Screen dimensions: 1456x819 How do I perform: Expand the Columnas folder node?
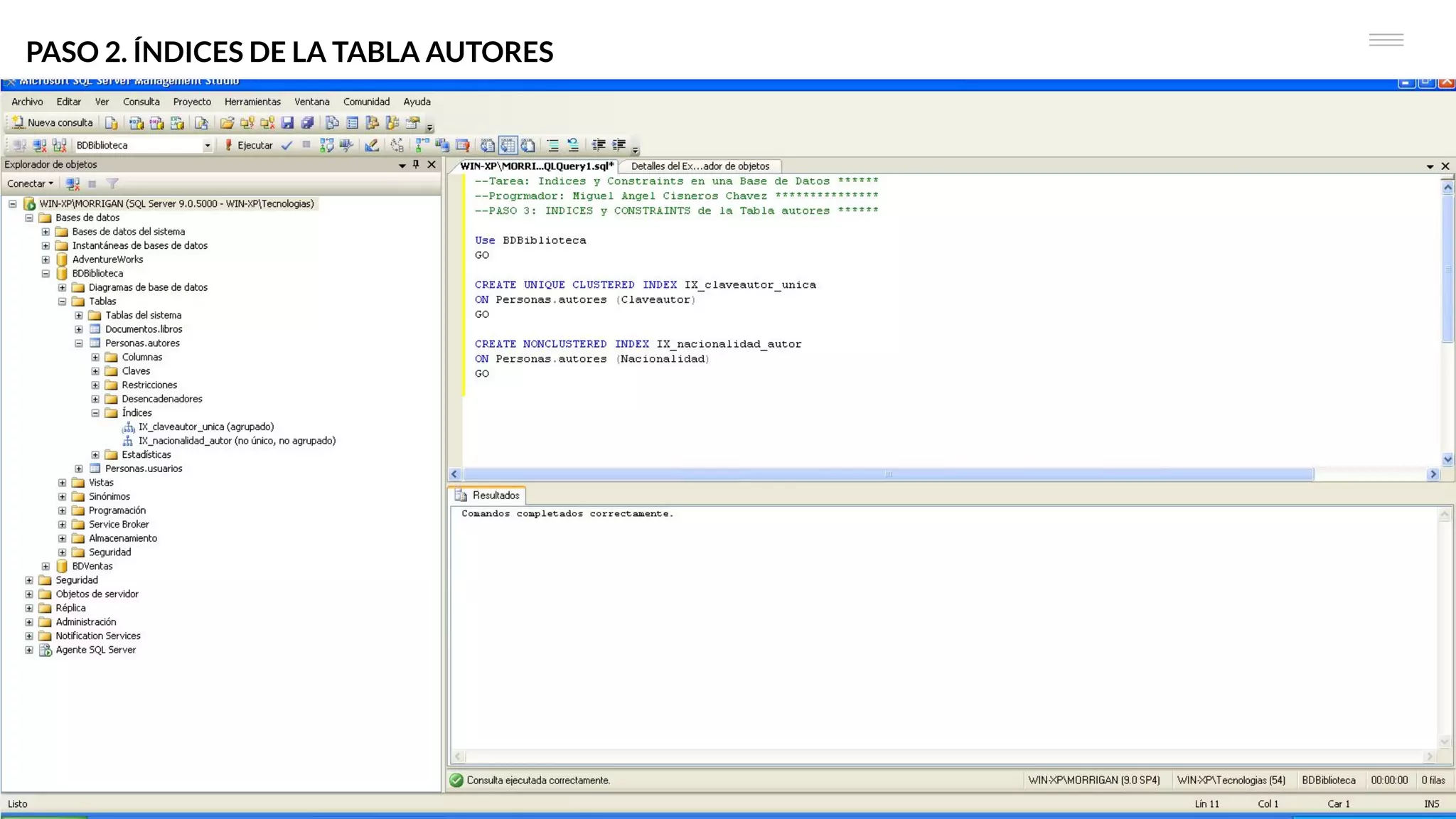point(95,358)
